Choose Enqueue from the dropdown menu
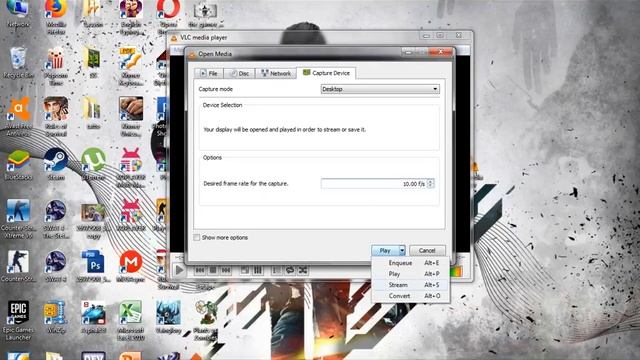The height and width of the screenshot is (360, 640). click(411, 263)
